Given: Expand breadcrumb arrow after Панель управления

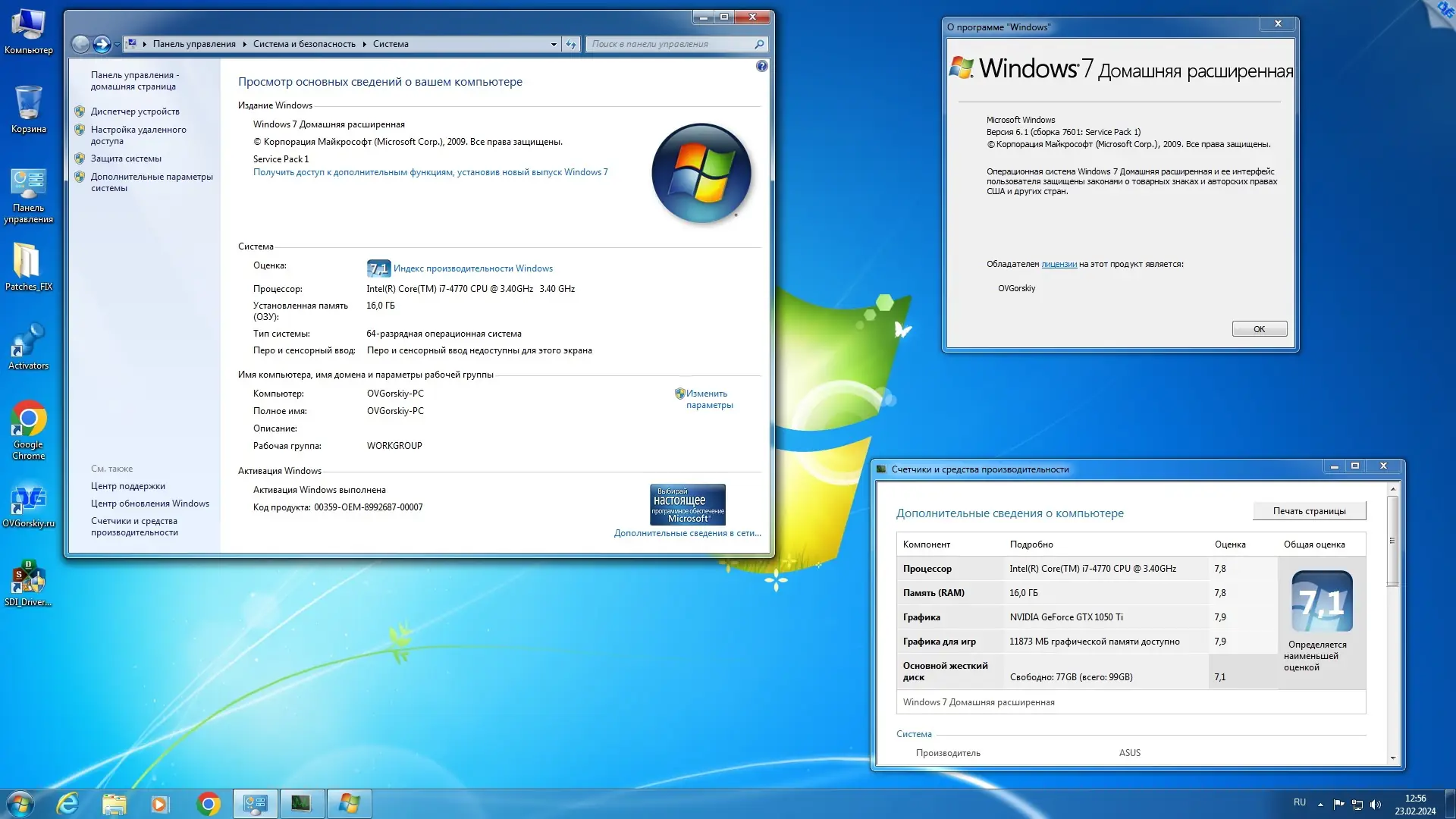Looking at the screenshot, I should 244,44.
